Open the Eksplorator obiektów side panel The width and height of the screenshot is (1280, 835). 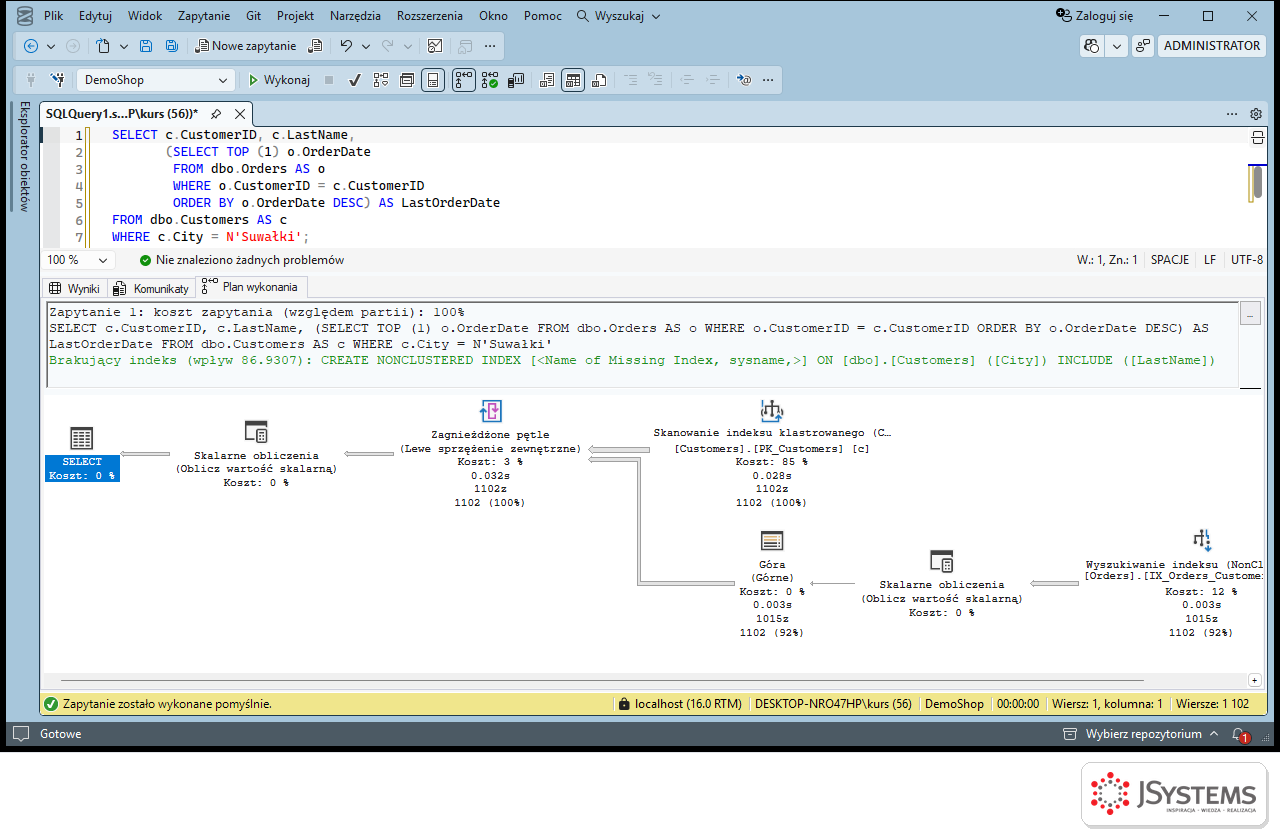[24, 156]
